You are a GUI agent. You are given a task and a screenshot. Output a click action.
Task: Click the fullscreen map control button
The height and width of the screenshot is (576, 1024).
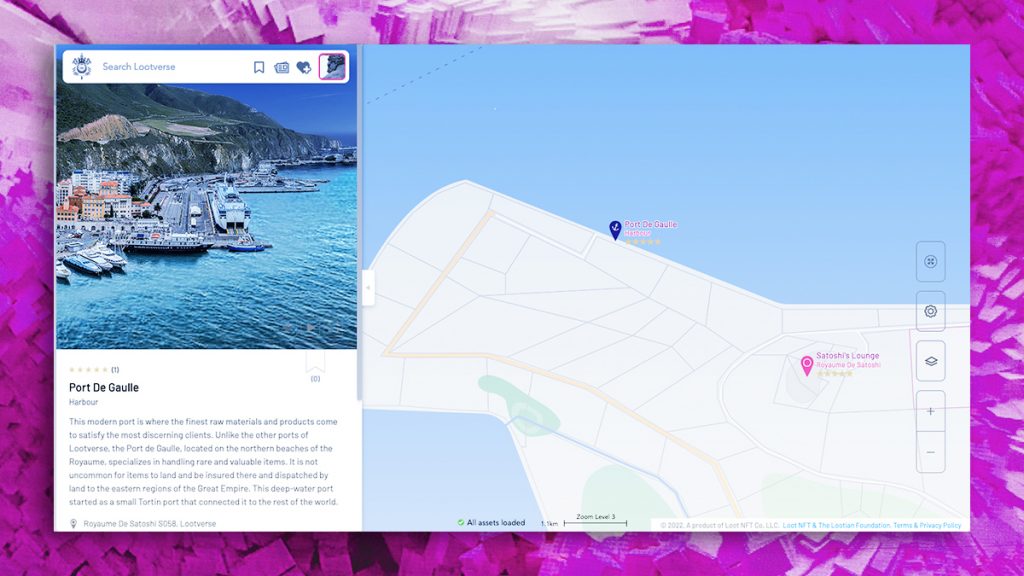click(931, 262)
